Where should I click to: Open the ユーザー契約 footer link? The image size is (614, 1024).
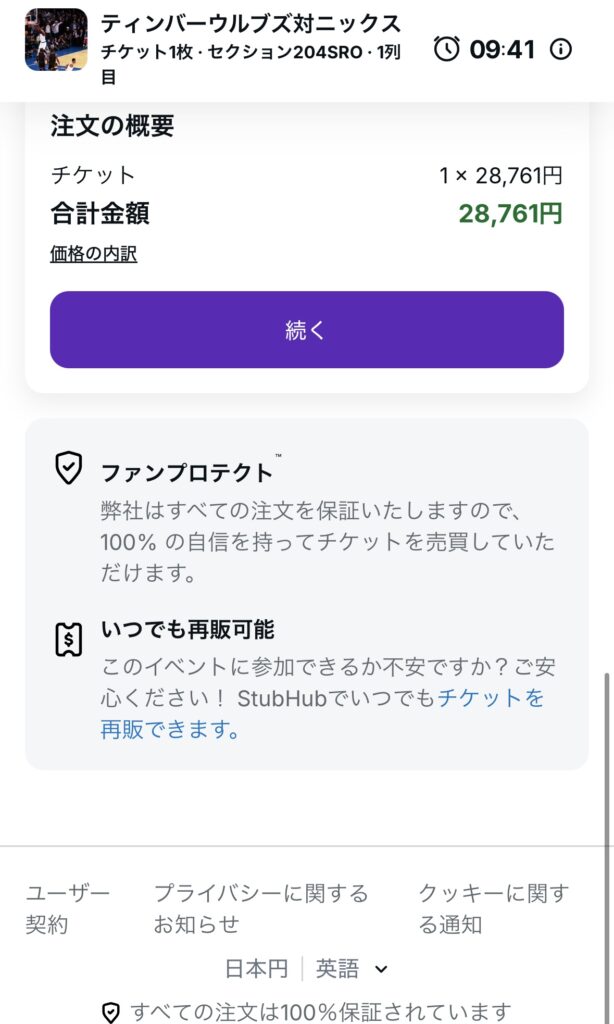[67, 908]
